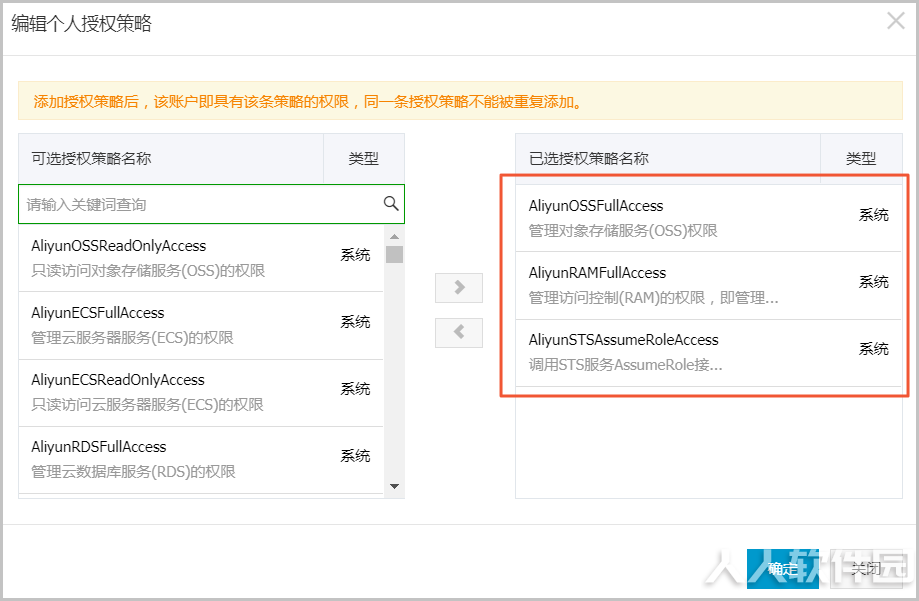
Task: Click description 只读访问对象存储服务(OSS)的权限
Action: pos(148,271)
